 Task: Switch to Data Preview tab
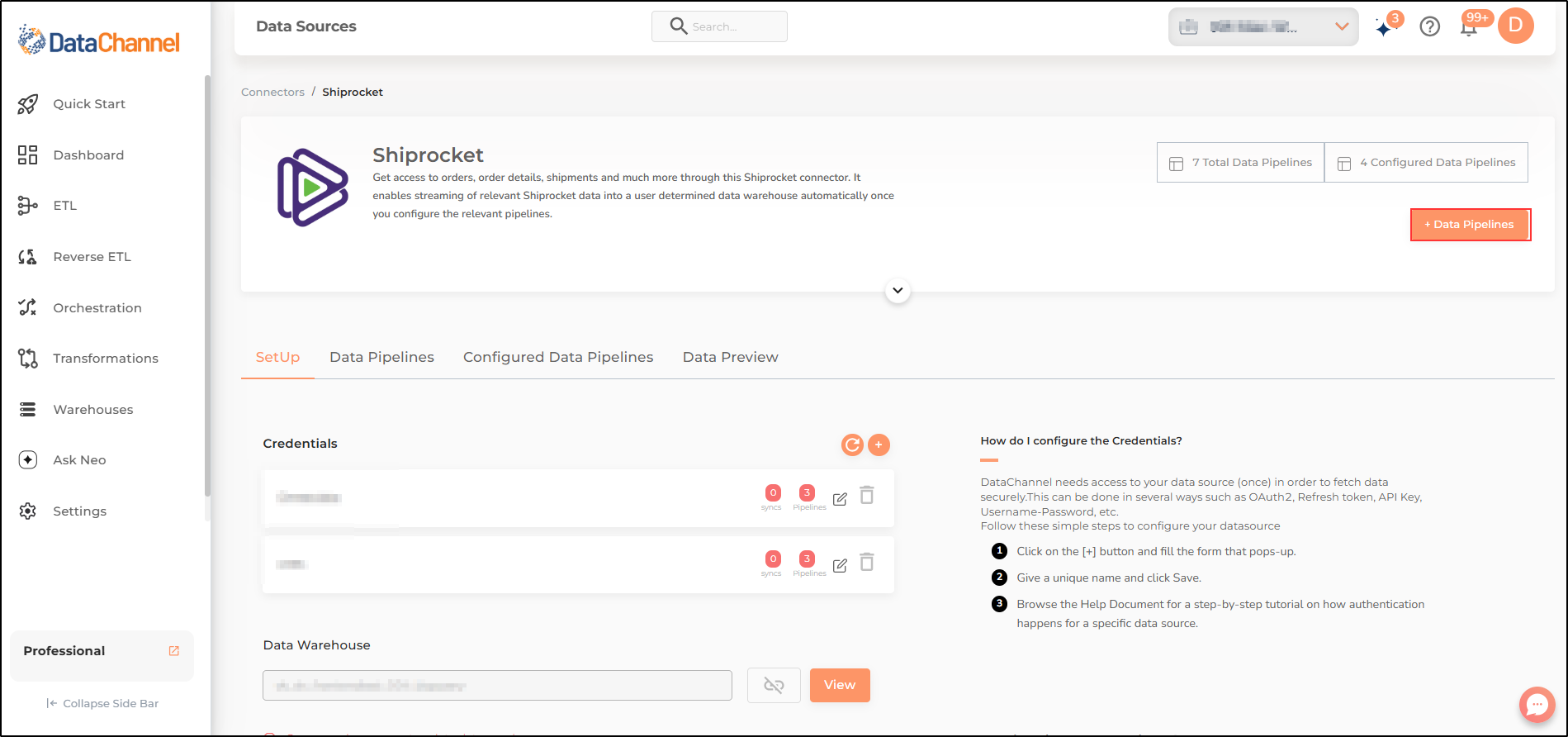tap(730, 358)
